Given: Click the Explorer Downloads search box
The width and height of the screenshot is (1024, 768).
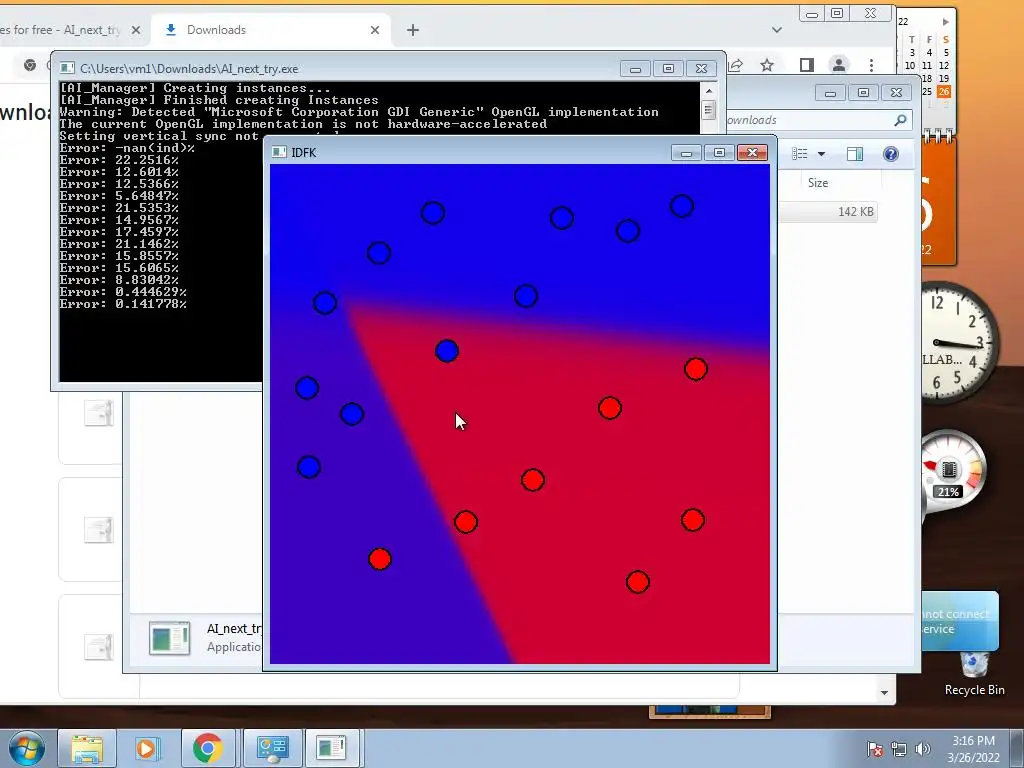Looking at the screenshot, I should pyautogui.click(x=810, y=120).
